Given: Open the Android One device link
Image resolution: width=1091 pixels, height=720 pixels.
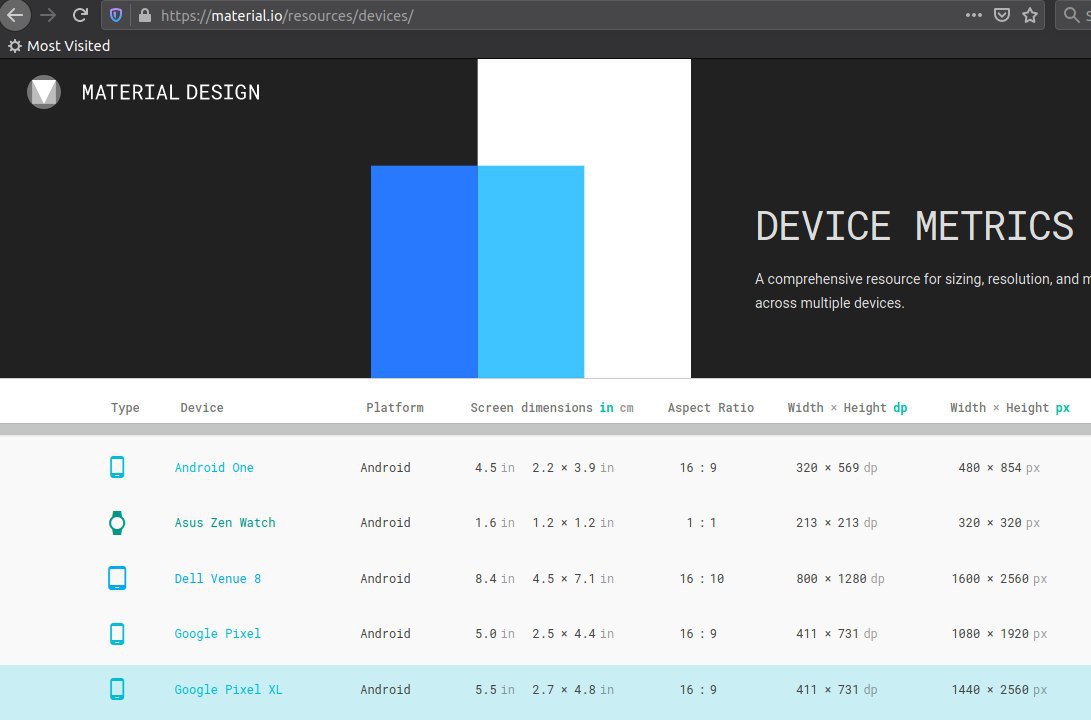Looking at the screenshot, I should 214,467.
